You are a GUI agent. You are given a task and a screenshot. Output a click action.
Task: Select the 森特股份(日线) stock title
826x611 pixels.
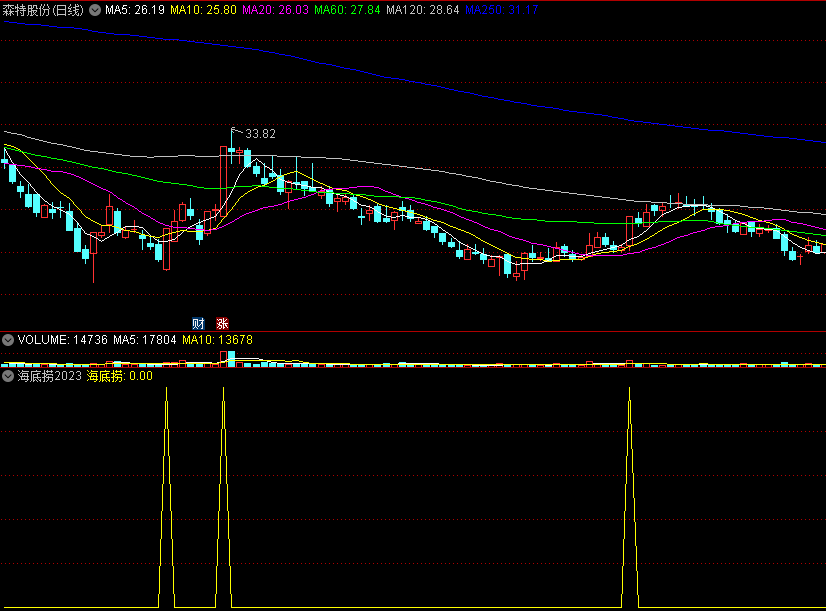click(x=43, y=10)
